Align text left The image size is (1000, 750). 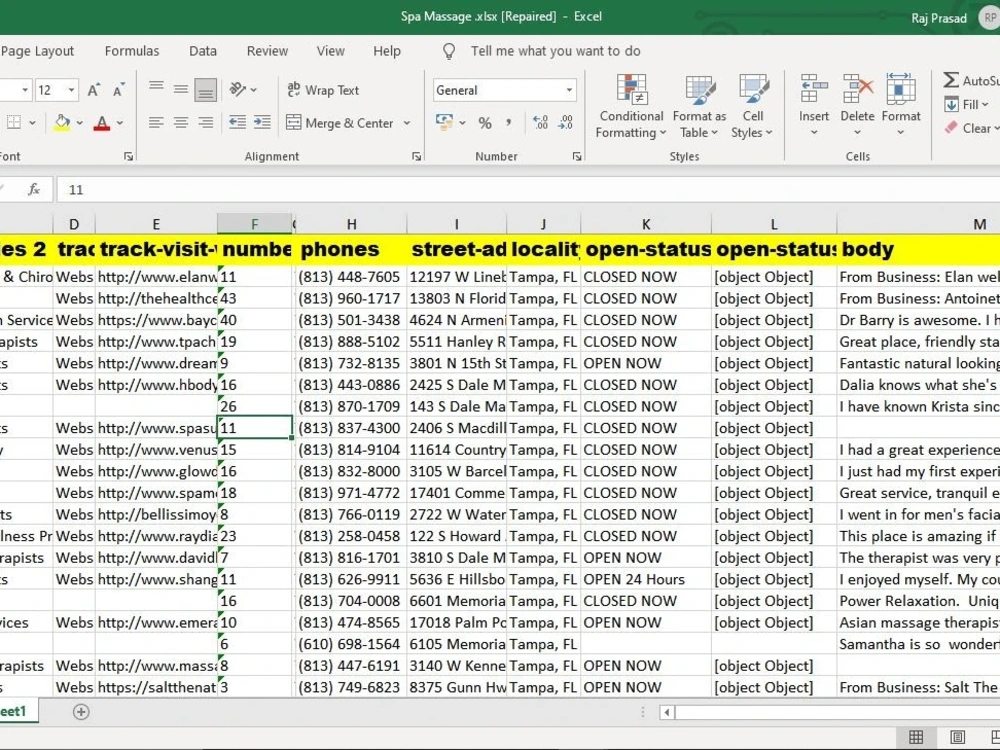pyautogui.click(x=156, y=122)
